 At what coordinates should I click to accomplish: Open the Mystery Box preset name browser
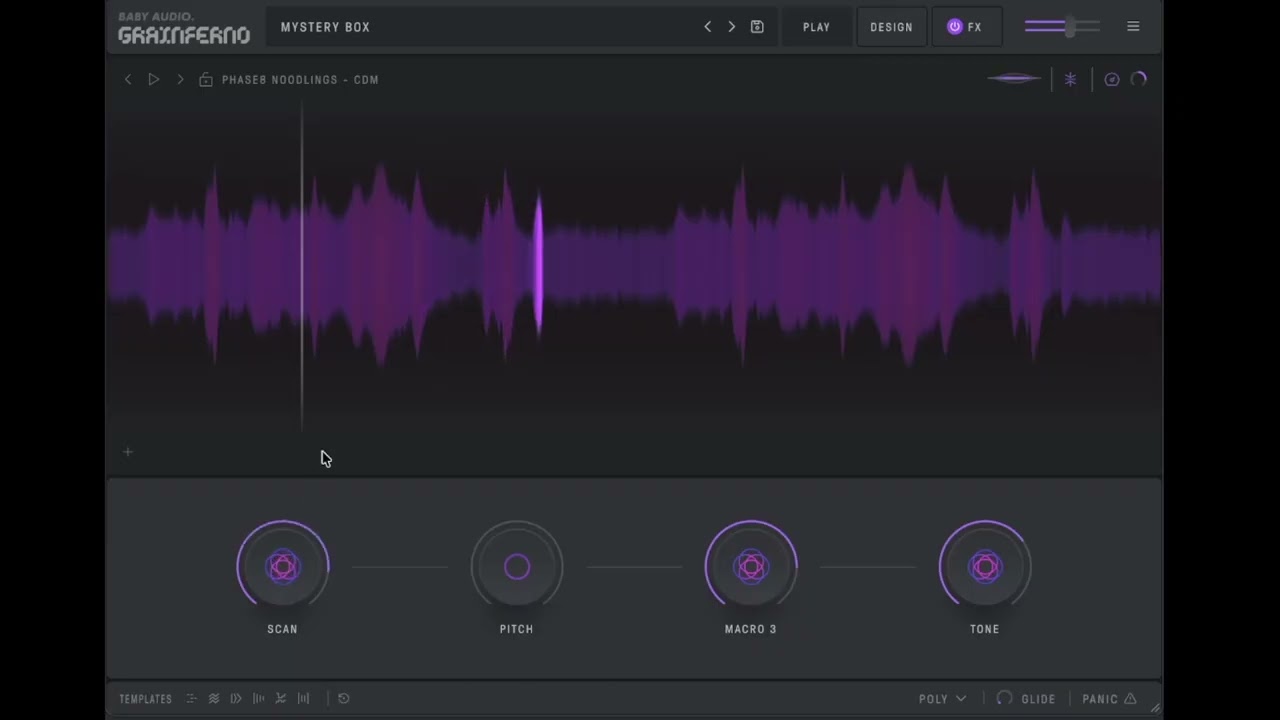tap(325, 27)
